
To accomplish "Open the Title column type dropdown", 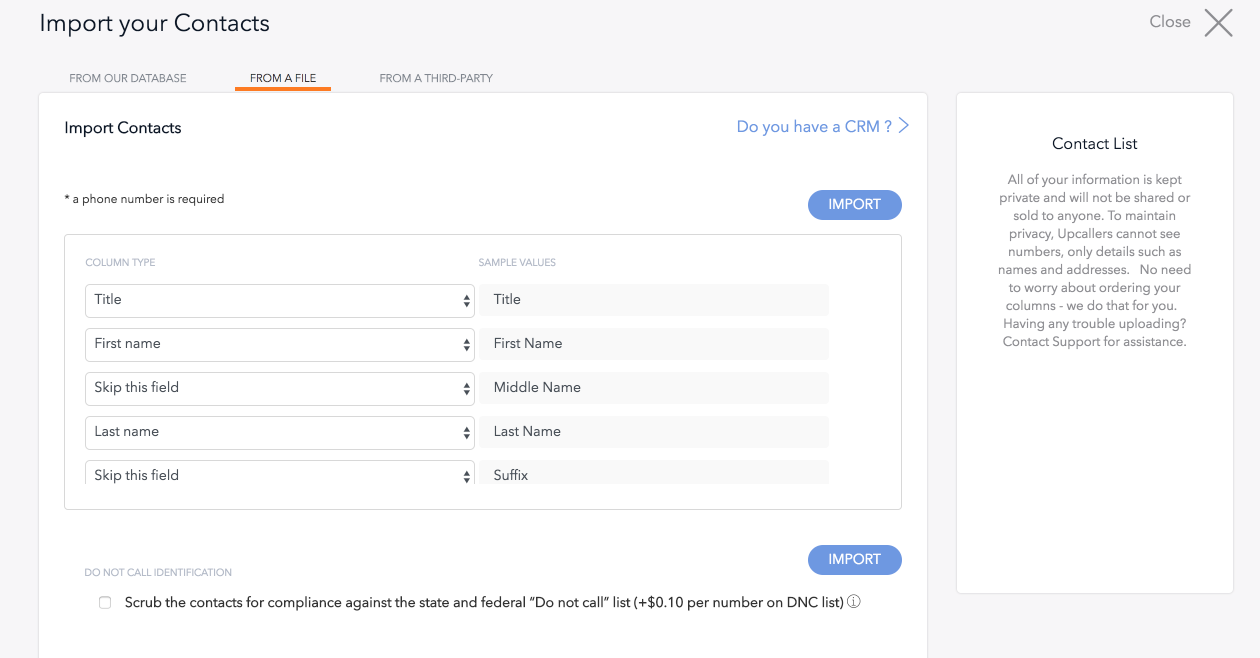I will (x=280, y=300).
